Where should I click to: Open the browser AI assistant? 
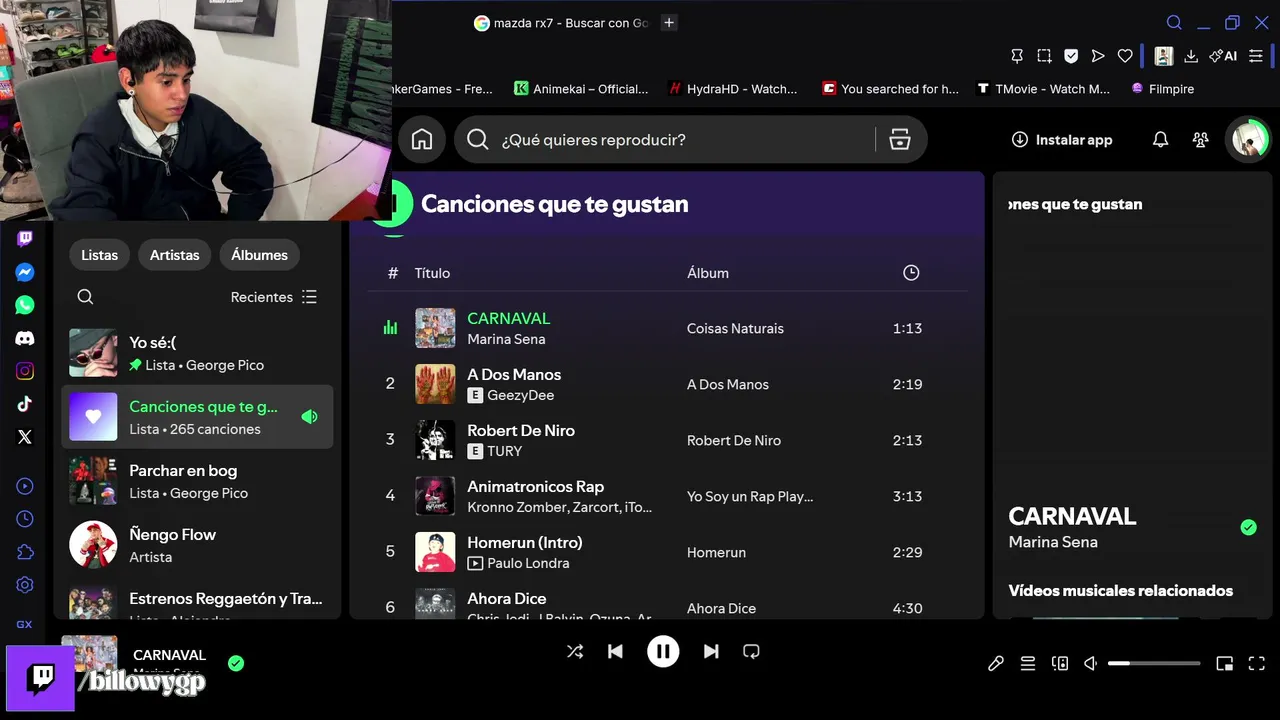1223,56
